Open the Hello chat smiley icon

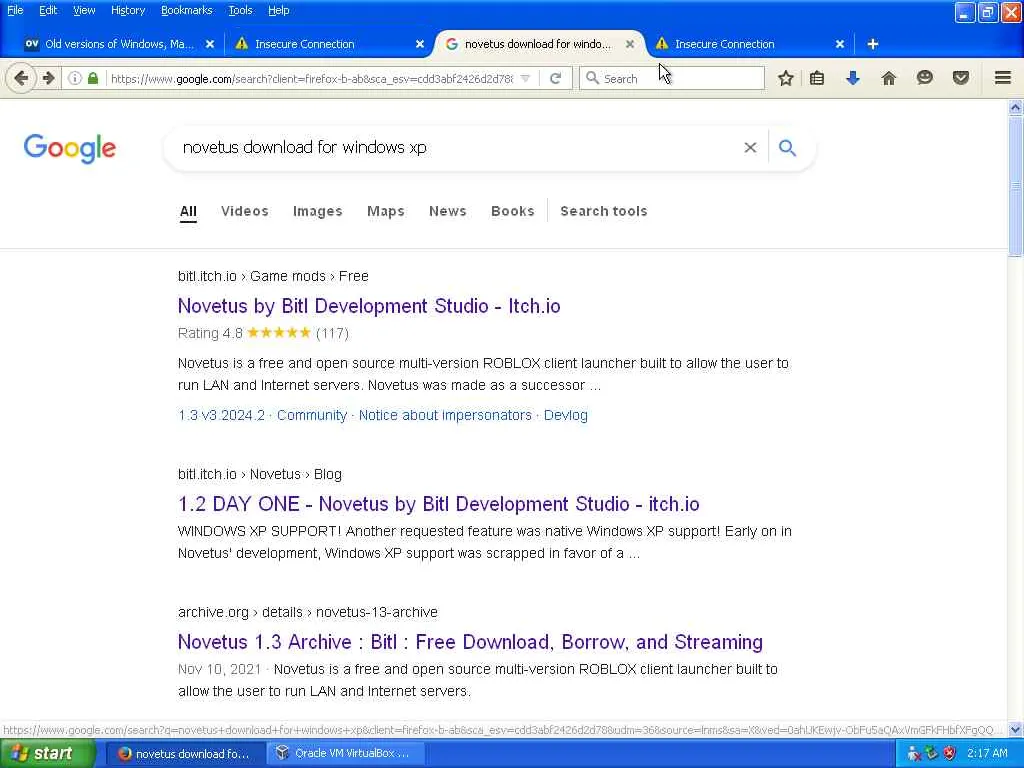point(925,78)
